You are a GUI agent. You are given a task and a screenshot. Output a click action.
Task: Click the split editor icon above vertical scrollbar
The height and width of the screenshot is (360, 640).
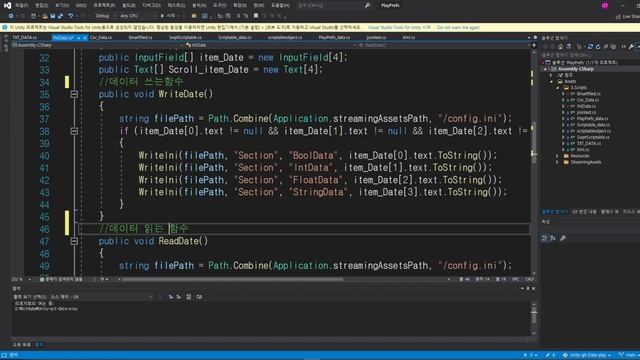[x=533, y=45]
